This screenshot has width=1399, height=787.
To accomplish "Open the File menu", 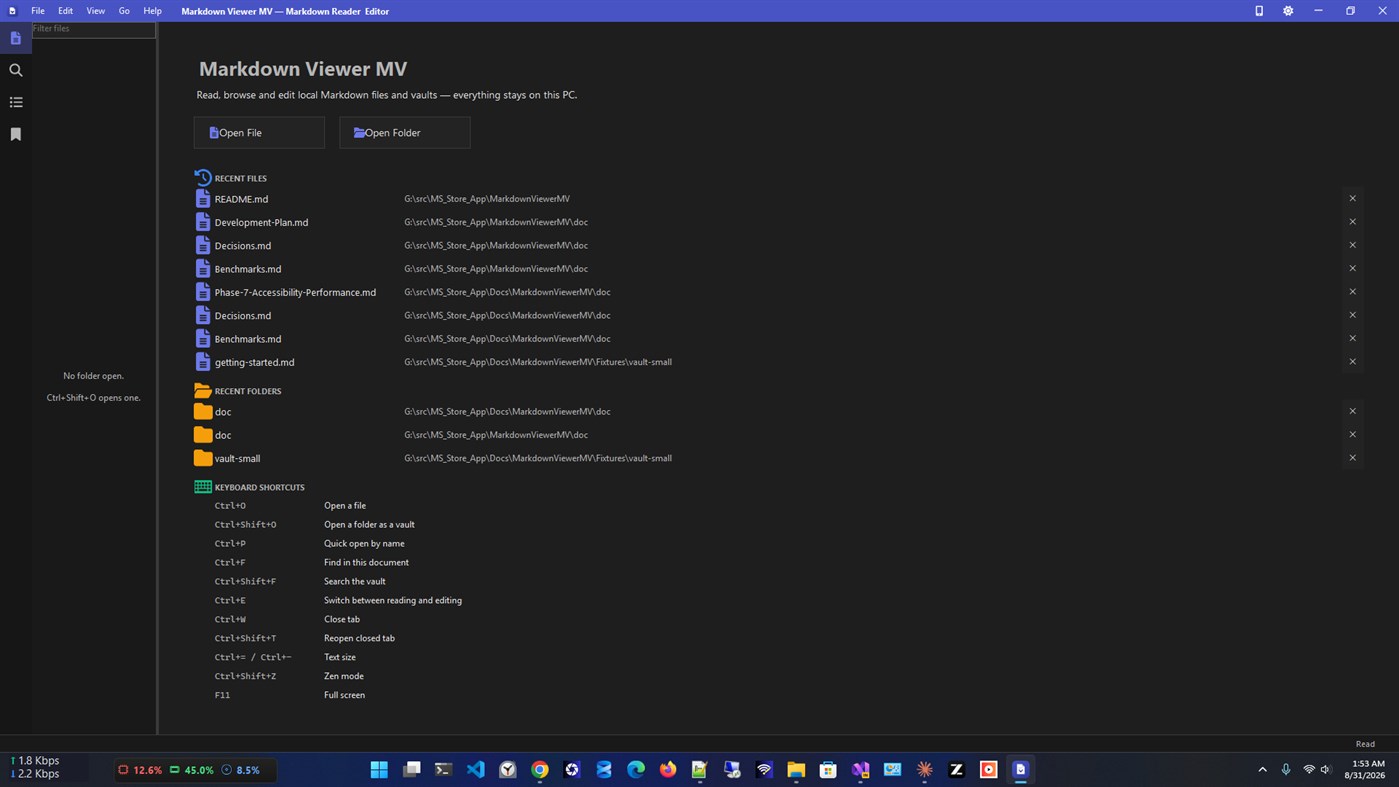I will [x=37, y=11].
